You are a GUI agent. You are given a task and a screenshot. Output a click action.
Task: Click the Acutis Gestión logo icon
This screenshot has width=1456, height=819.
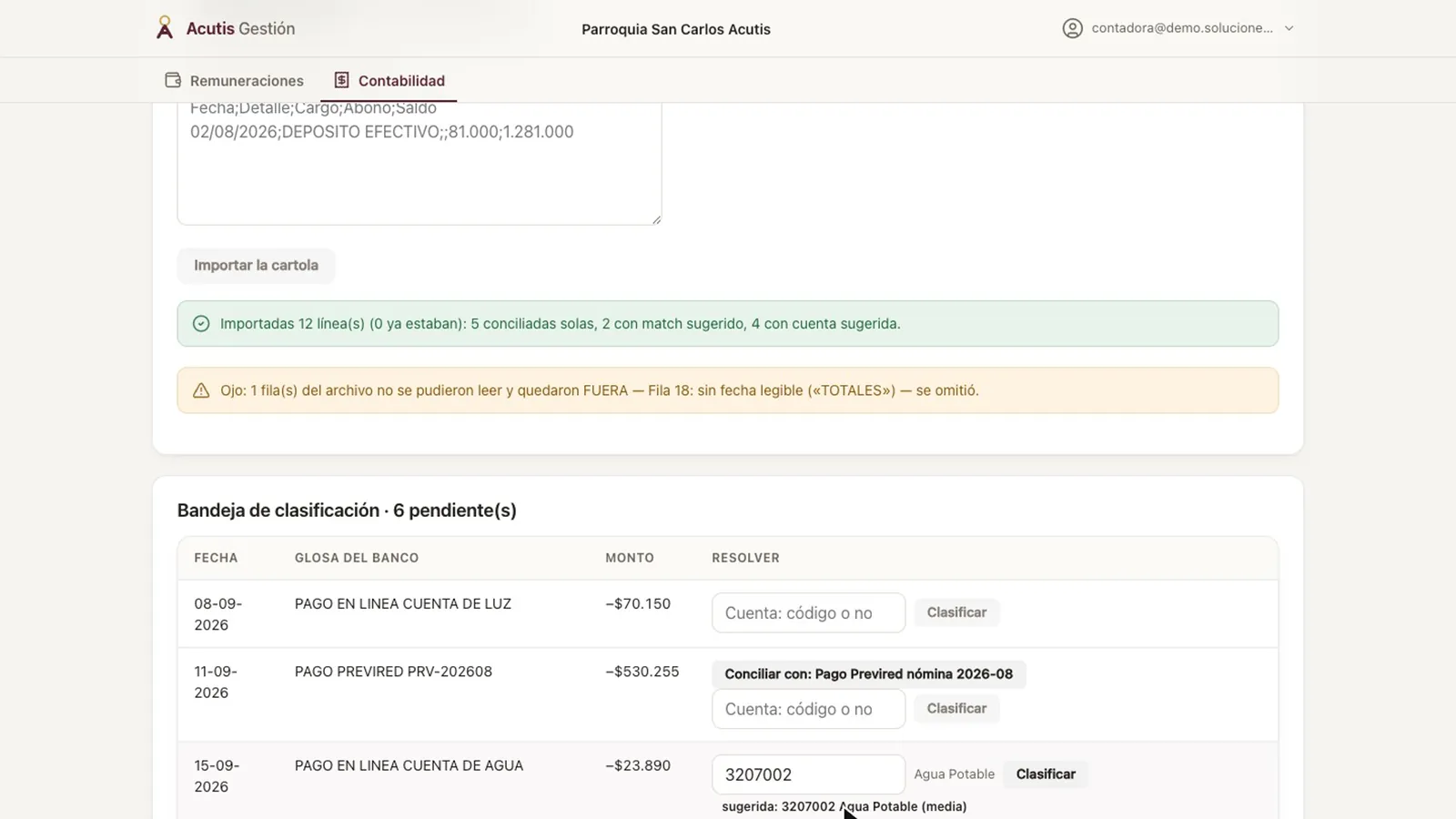(165, 28)
